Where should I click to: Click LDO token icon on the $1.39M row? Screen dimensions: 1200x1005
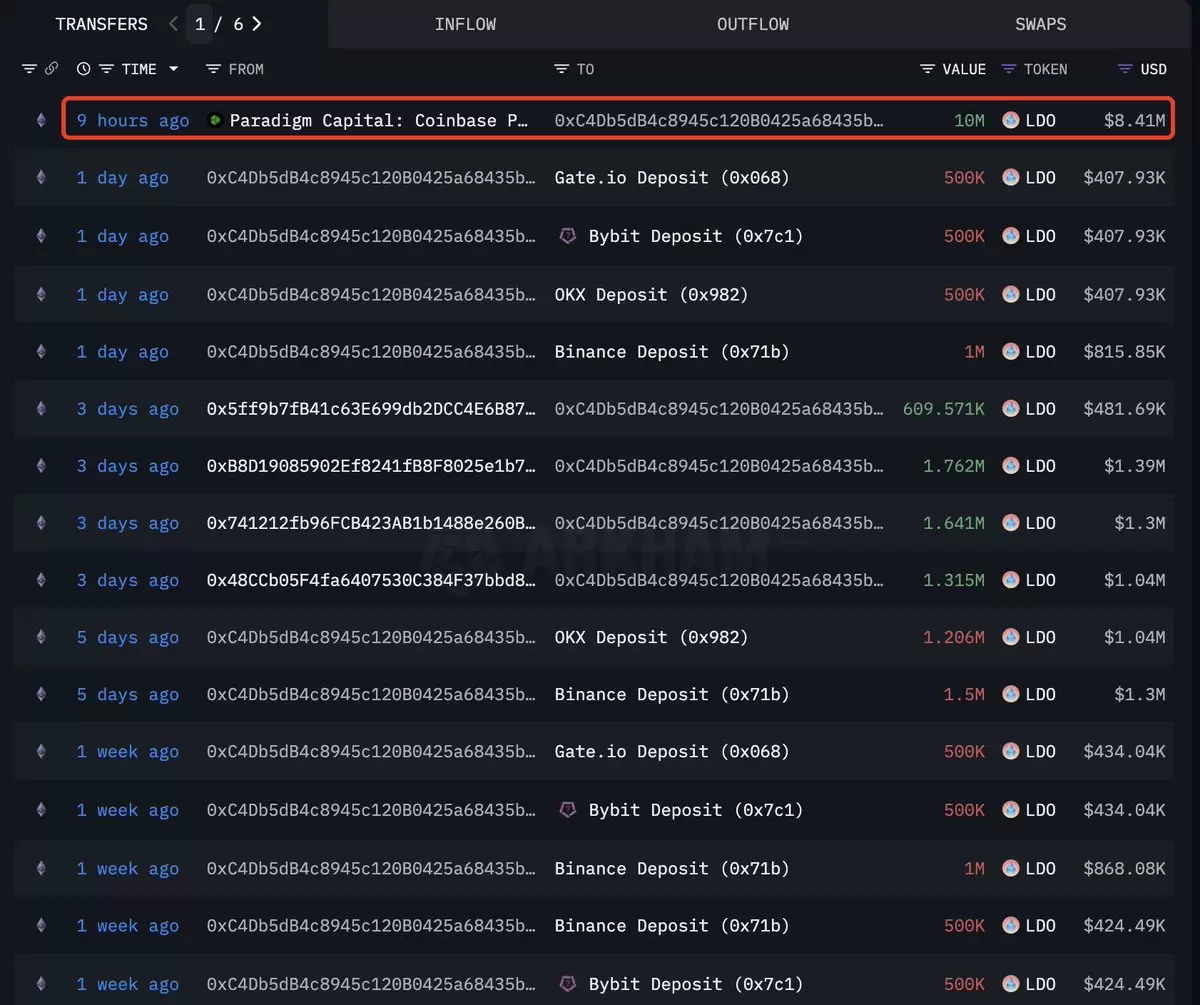(1011, 466)
